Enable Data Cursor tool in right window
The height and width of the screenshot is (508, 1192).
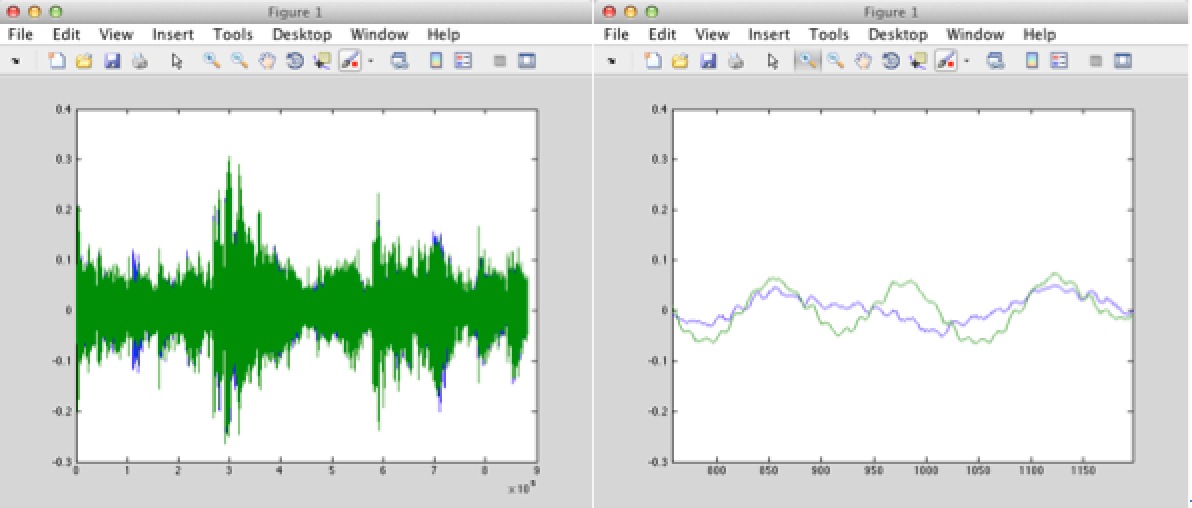coord(918,62)
